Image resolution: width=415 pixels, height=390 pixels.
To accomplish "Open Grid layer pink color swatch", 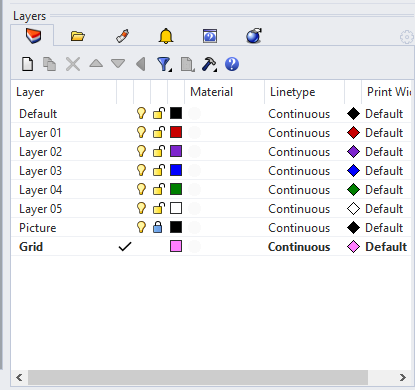I will tap(176, 246).
